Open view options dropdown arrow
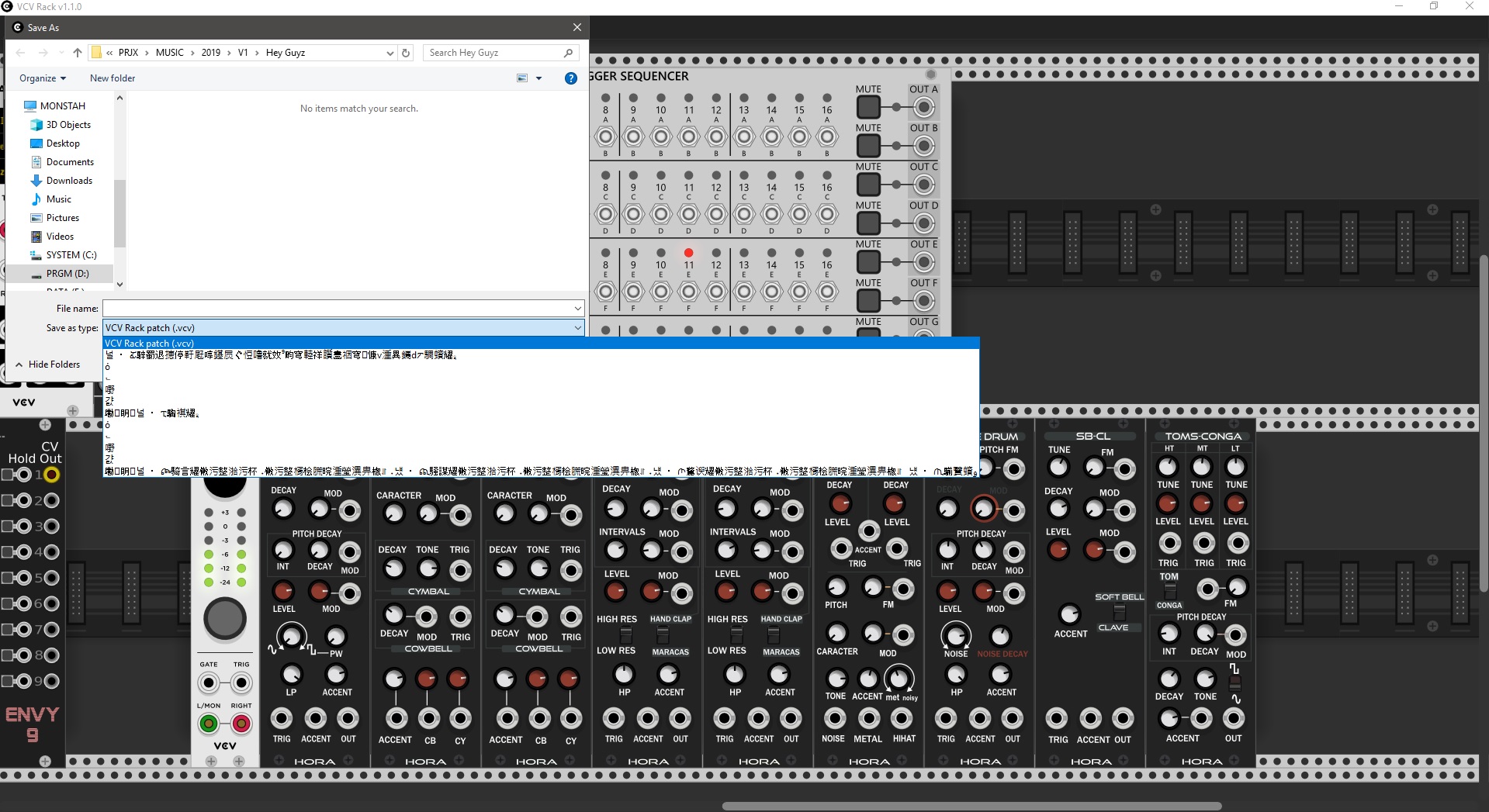 pyautogui.click(x=538, y=78)
